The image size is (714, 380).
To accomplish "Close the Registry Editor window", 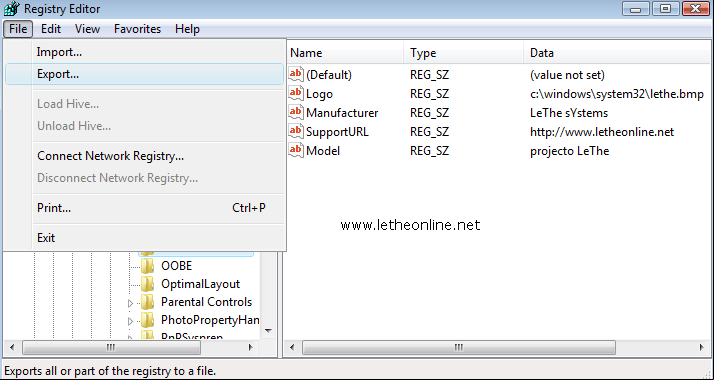I will coord(695,9).
